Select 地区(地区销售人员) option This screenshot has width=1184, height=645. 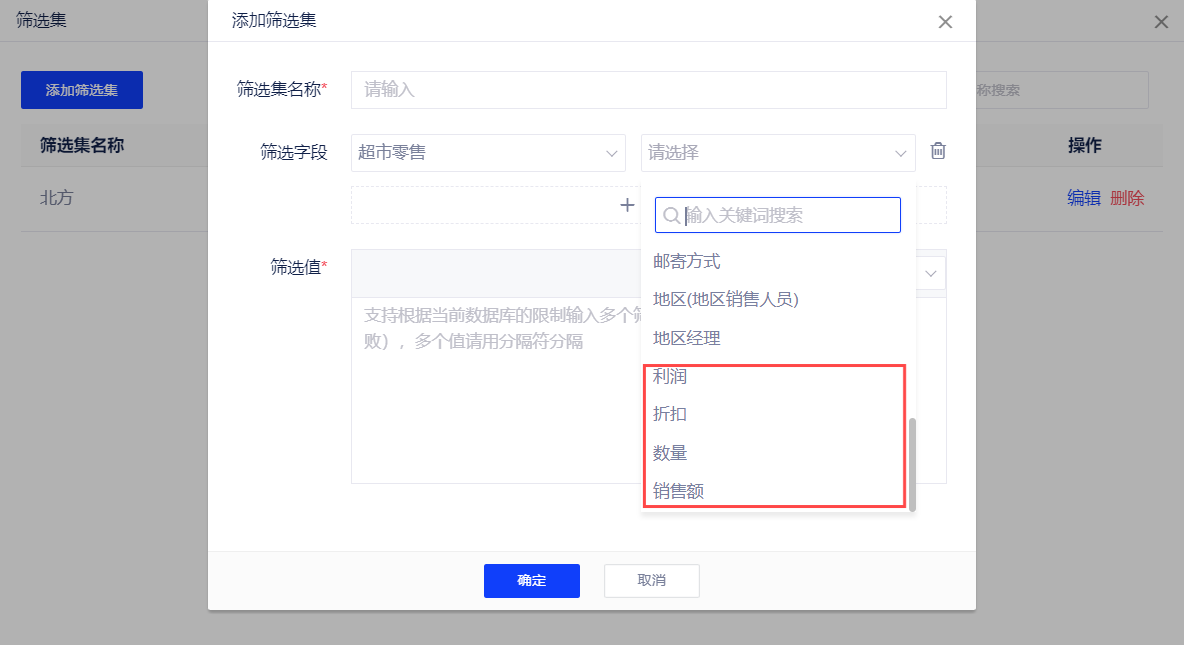(726, 299)
